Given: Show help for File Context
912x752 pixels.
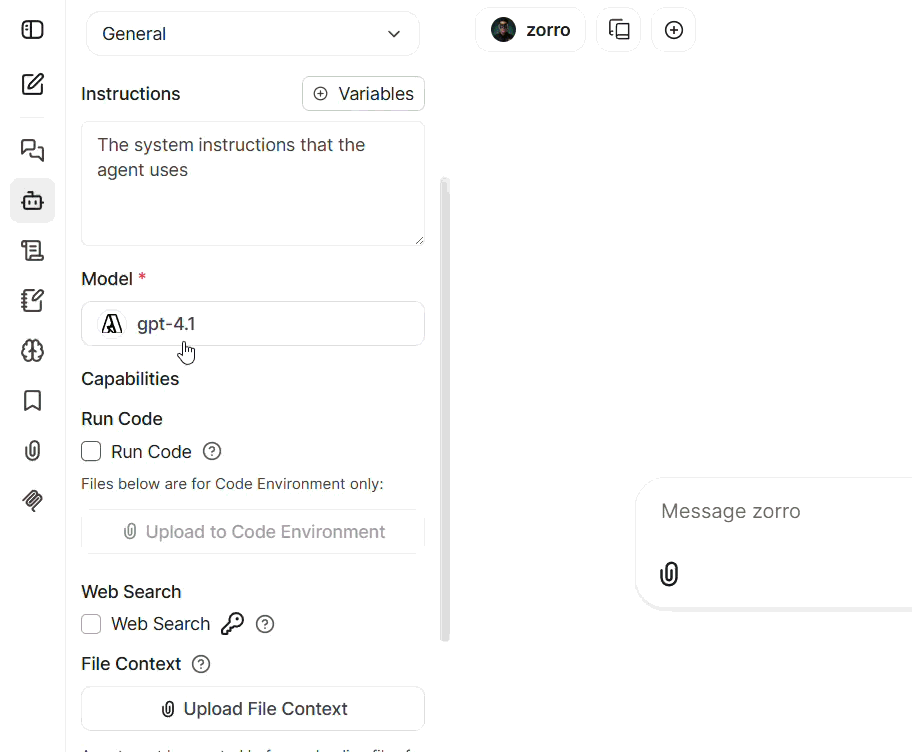Looking at the screenshot, I should tap(201, 664).
